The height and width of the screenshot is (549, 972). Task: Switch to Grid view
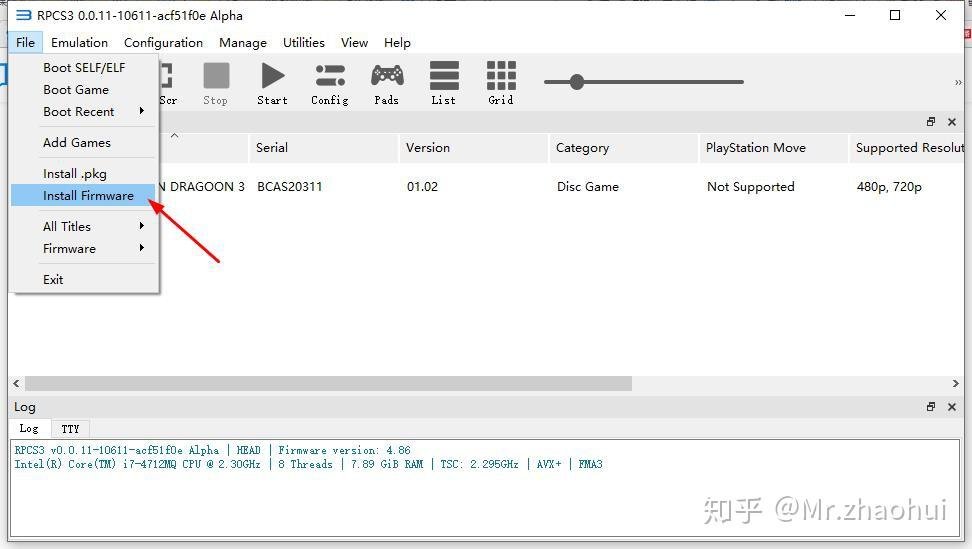tap(501, 82)
